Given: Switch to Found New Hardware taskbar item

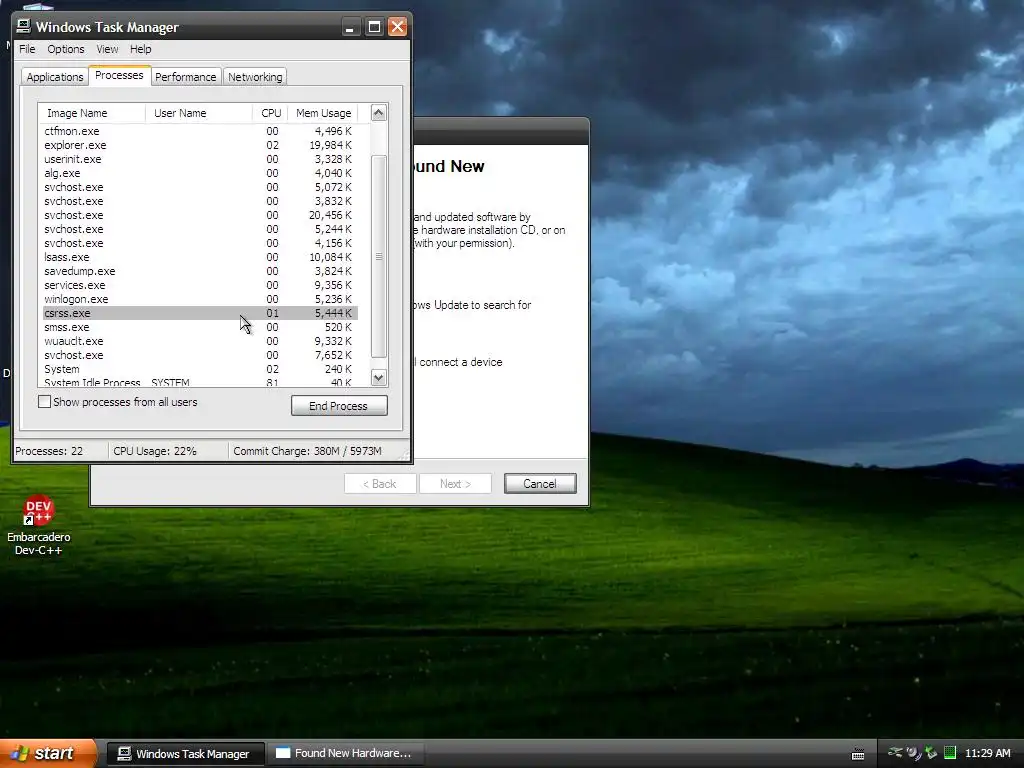Looking at the screenshot, I should point(345,753).
